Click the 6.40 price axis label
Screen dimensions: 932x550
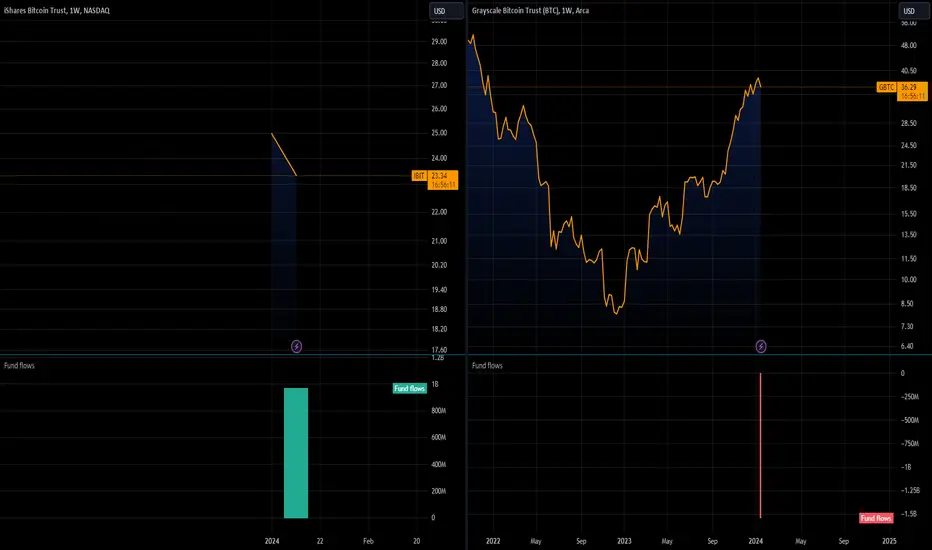click(x=907, y=346)
